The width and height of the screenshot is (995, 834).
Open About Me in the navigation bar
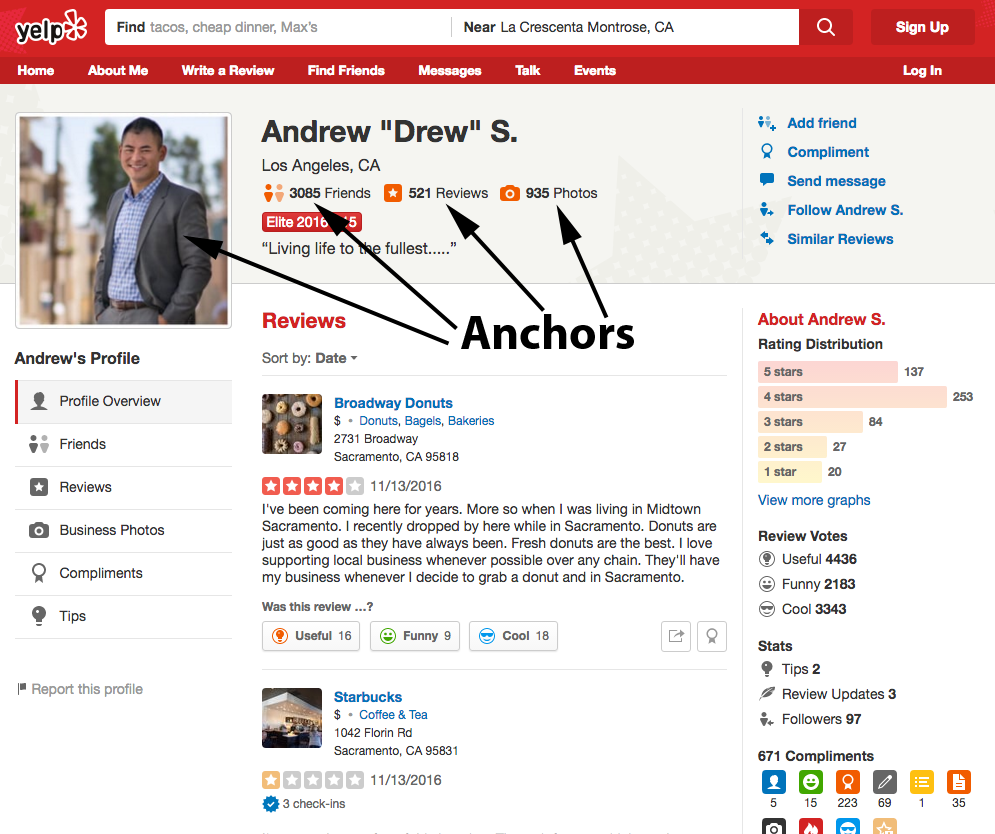118,70
